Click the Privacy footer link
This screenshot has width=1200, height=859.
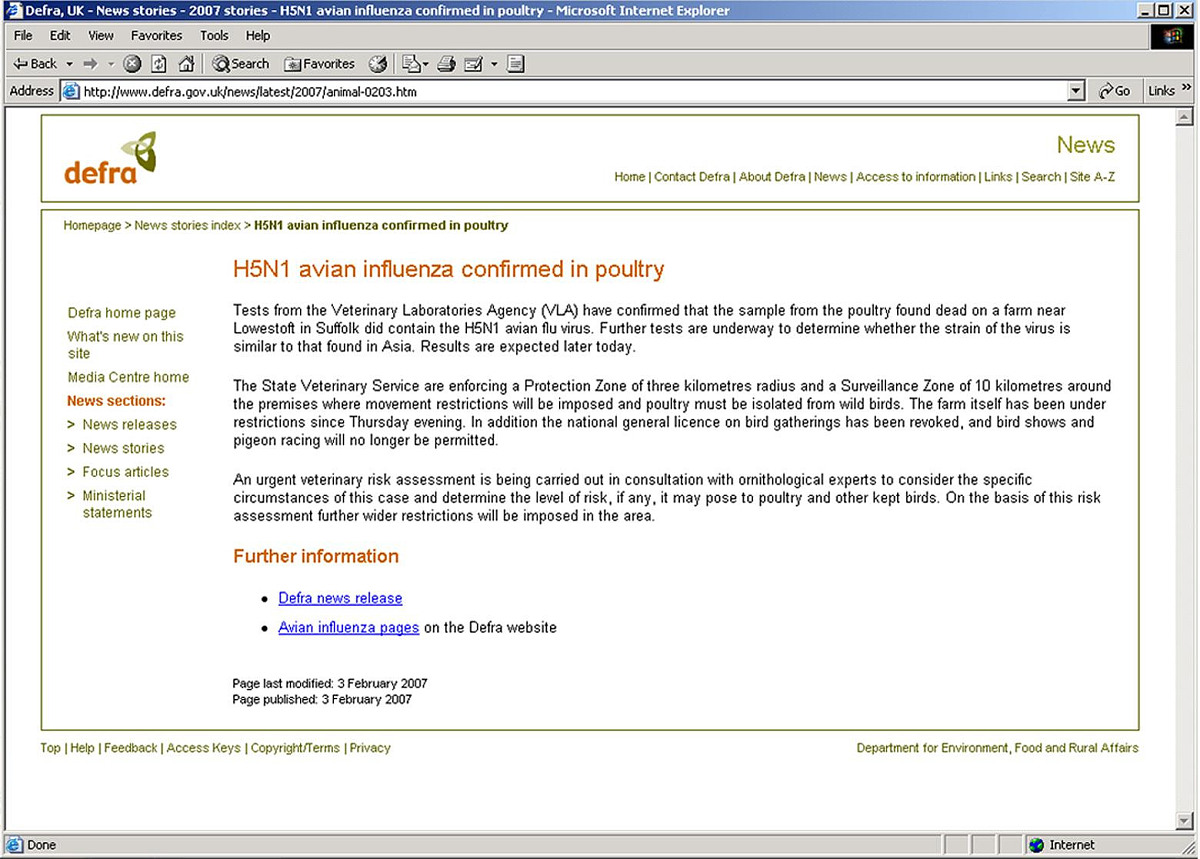[370, 748]
